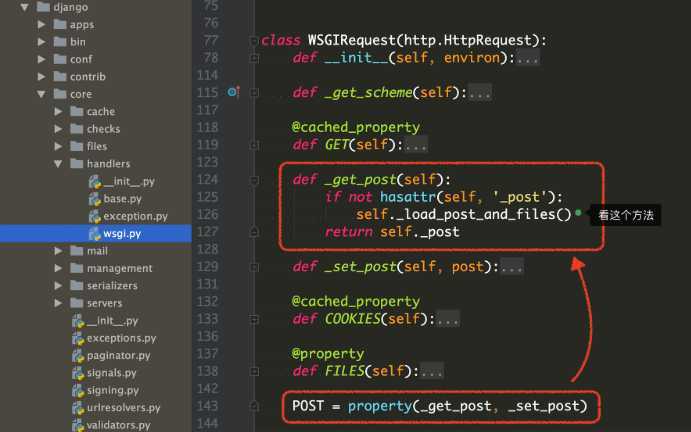Collapse the django folder

24,7
